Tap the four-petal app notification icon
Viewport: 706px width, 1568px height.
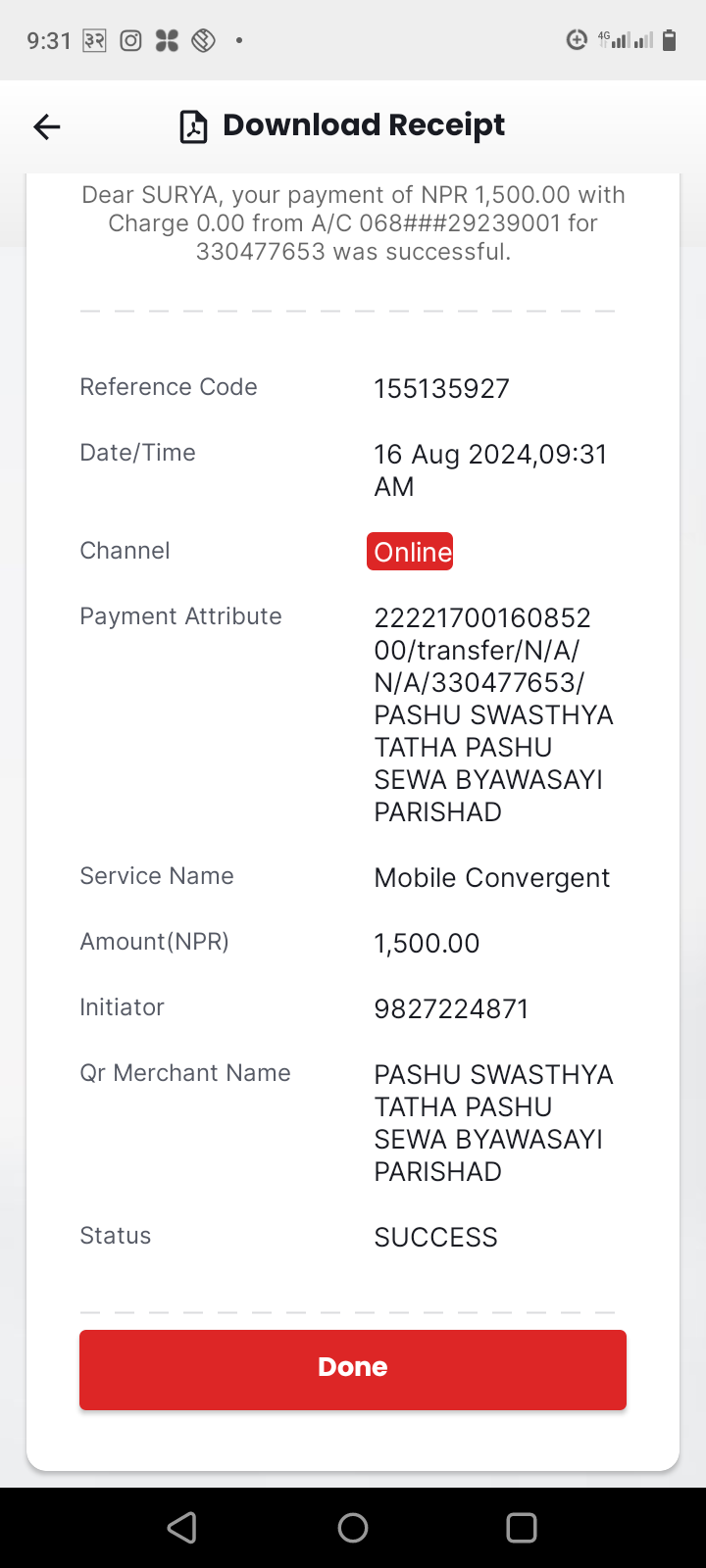coord(167,40)
